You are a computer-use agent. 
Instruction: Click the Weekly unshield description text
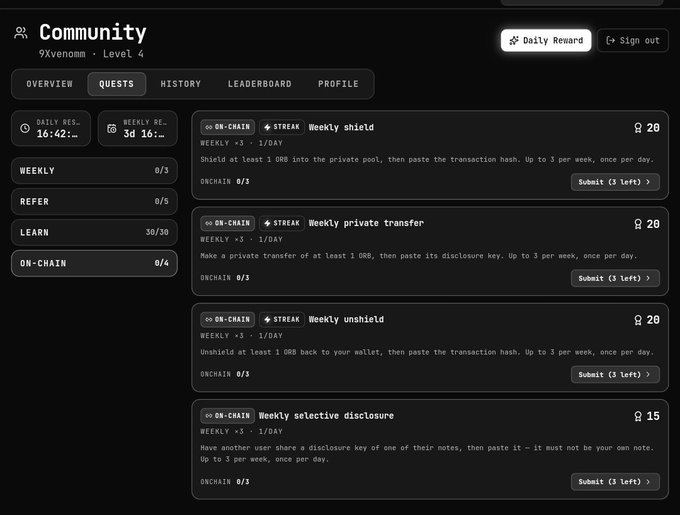coord(427,352)
